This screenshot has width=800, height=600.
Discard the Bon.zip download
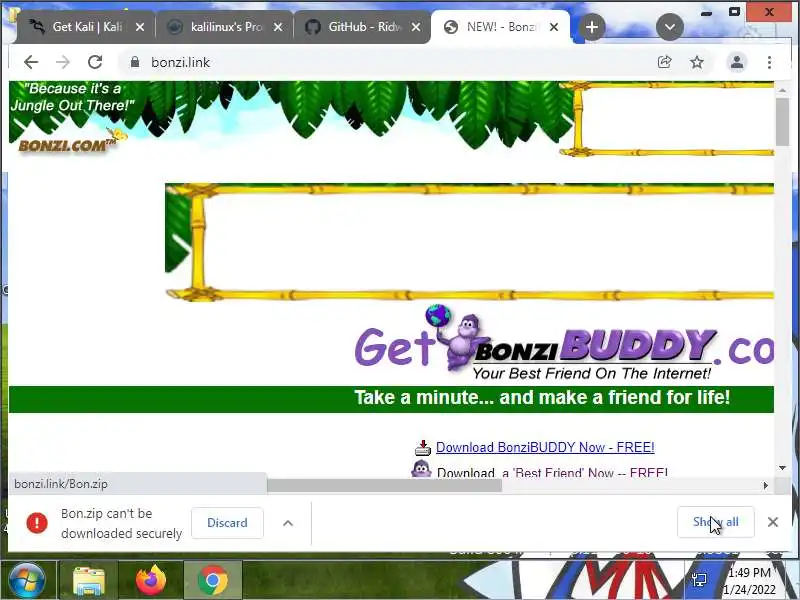point(227,522)
